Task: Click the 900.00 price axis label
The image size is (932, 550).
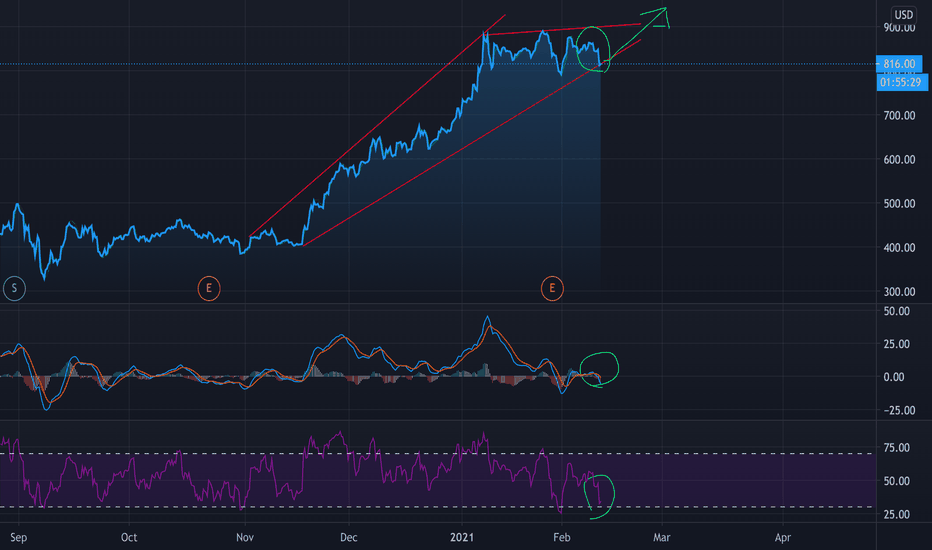Action: tap(899, 27)
